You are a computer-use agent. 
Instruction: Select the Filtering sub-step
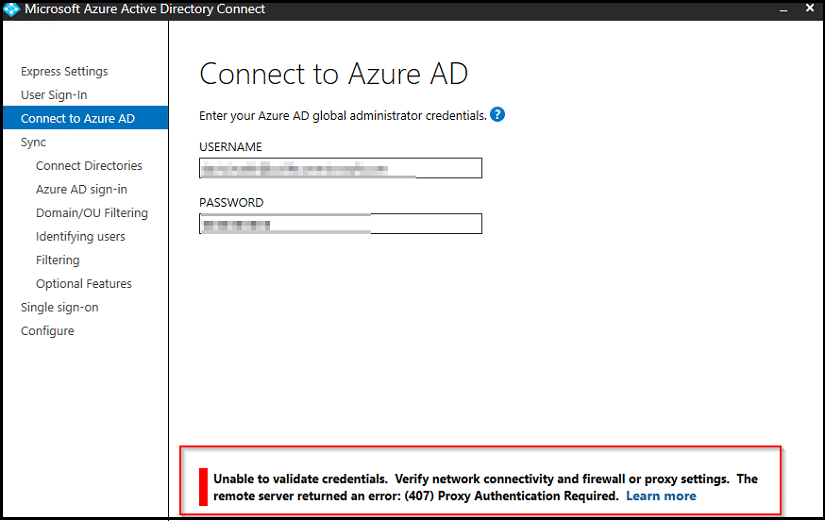[57, 260]
